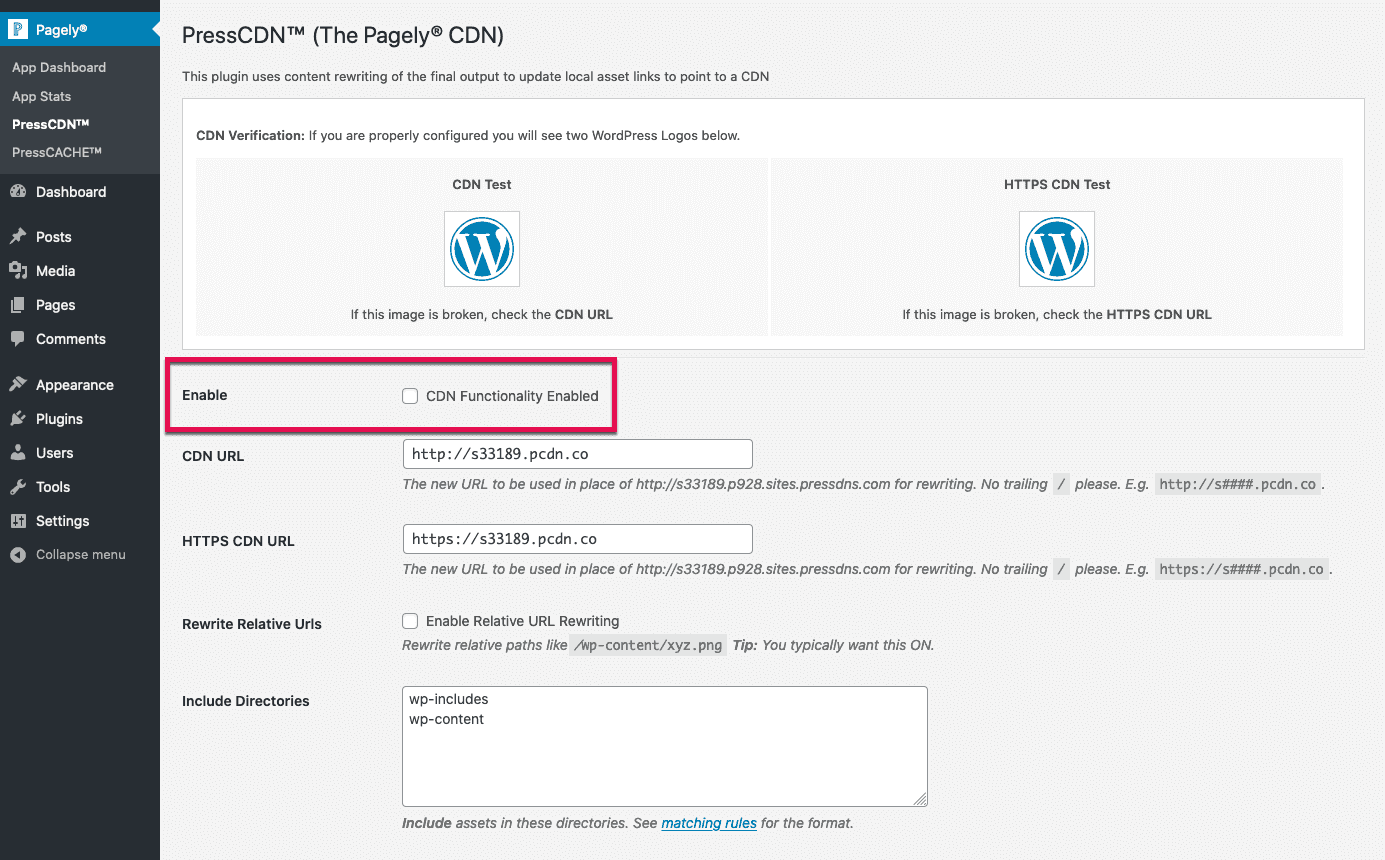
Task: Click the '/wp-content/xyz.png' code example
Action: 649,645
